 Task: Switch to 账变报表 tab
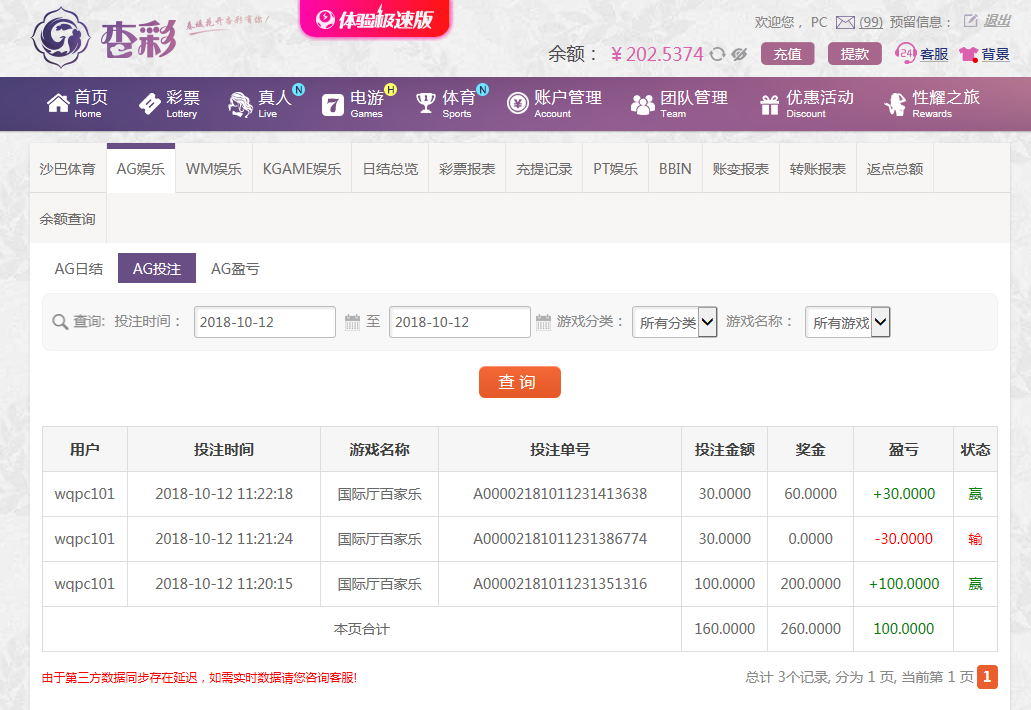tap(740, 169)
